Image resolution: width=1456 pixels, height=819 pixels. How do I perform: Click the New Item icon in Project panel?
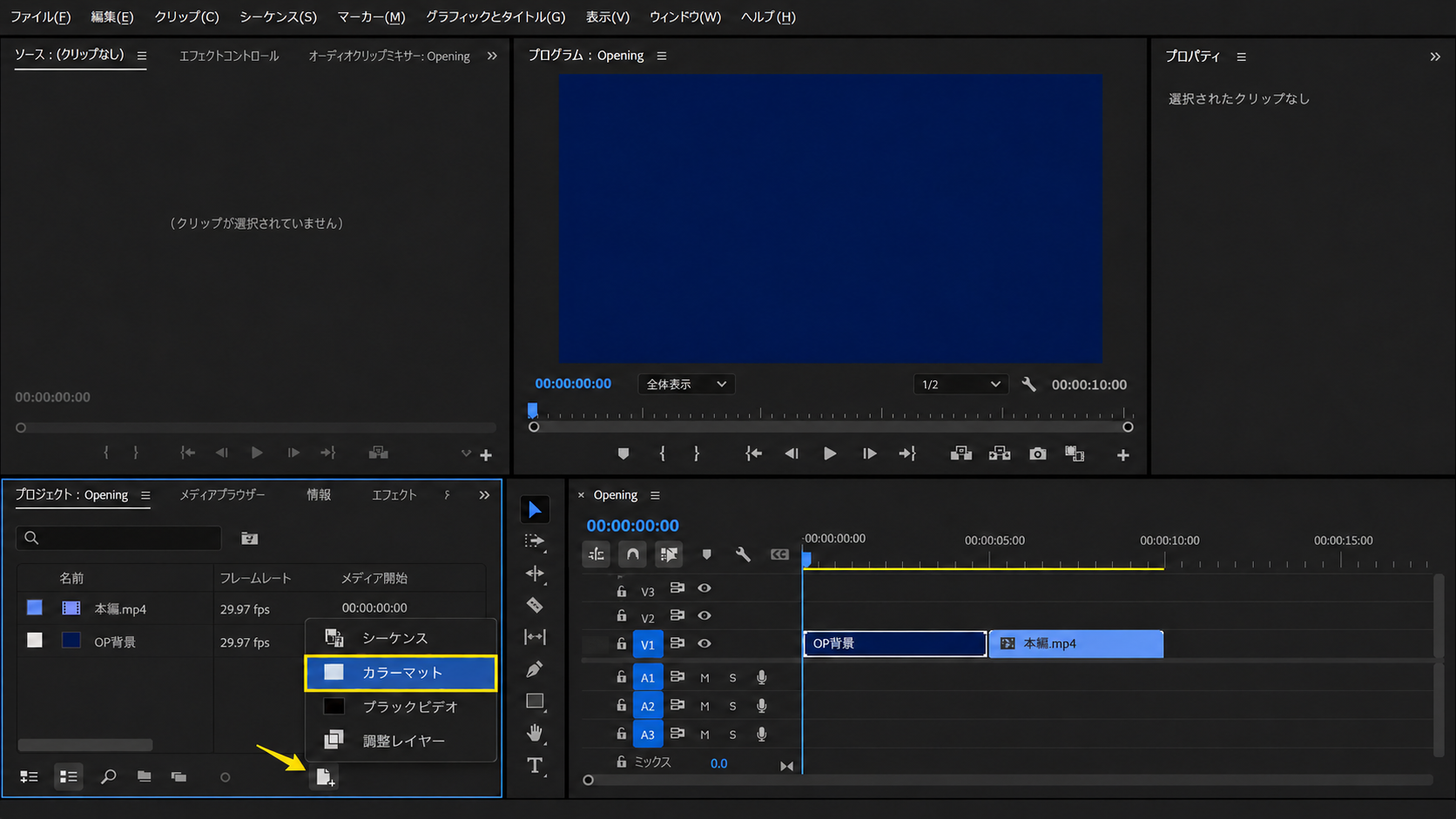click(325, 777)
